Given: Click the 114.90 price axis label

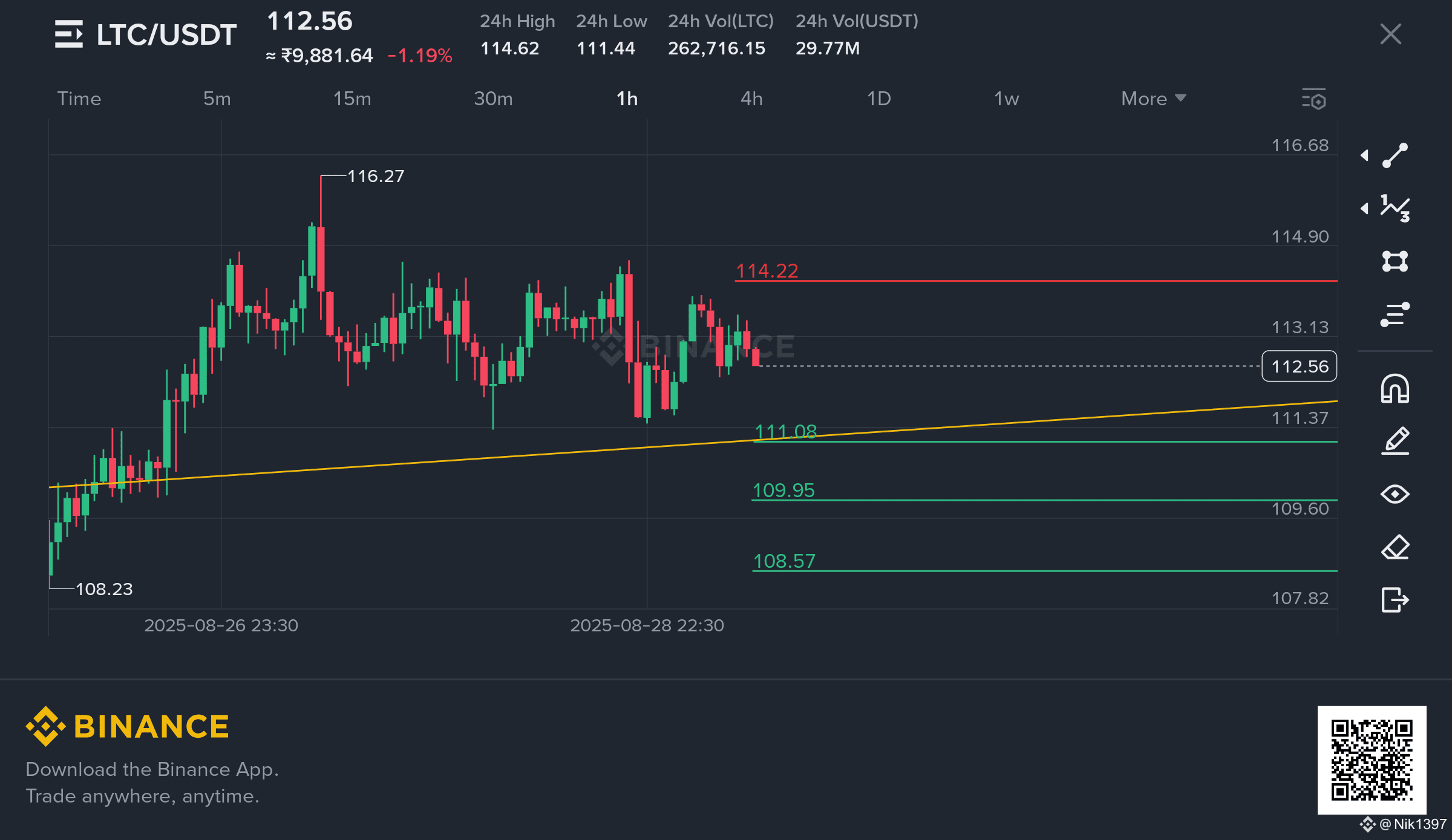Looking at the screenshot, I should [1300, 236].
